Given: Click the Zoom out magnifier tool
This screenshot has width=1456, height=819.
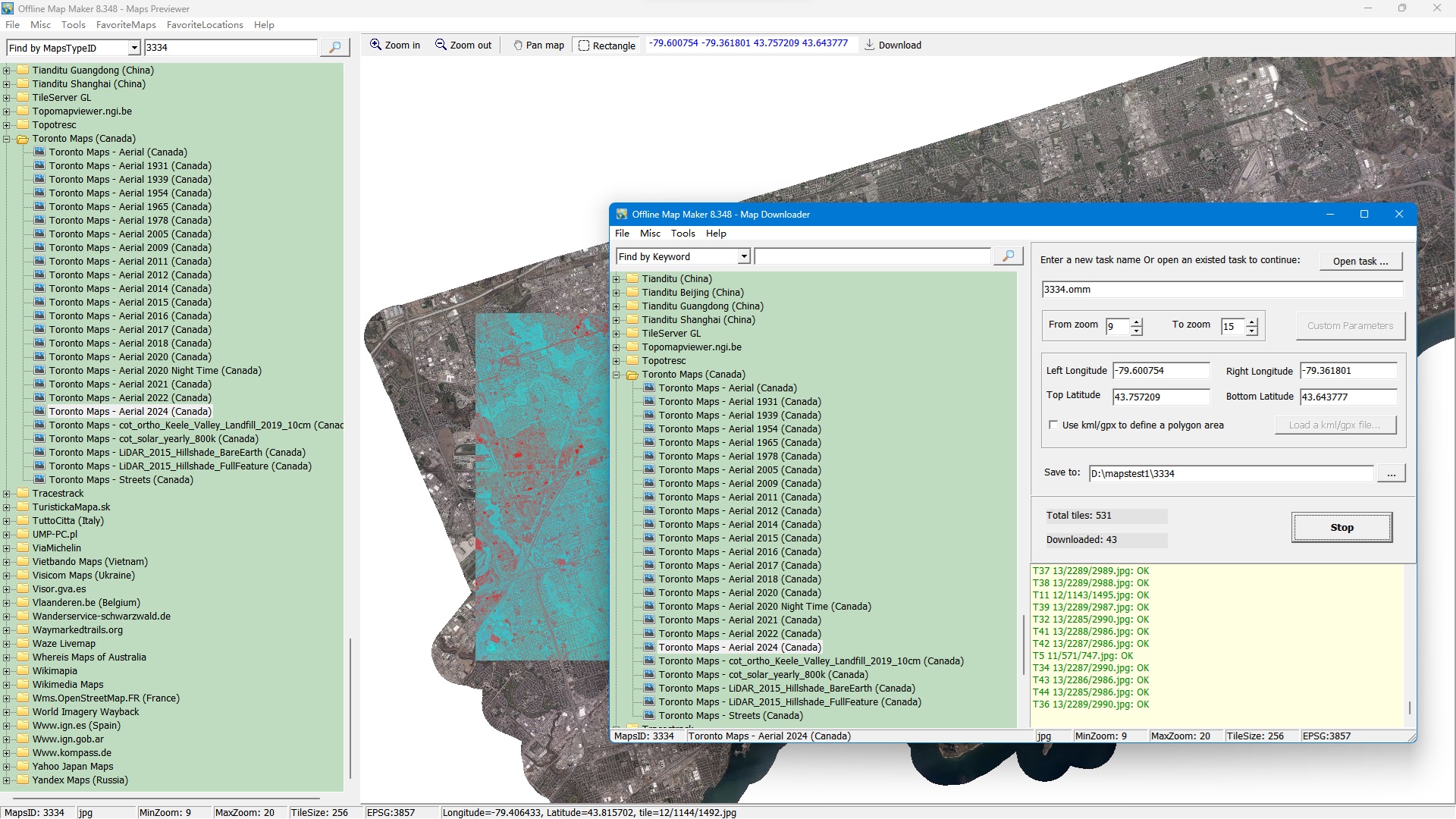Looking at the screenshot, I should tap(463, 45).
